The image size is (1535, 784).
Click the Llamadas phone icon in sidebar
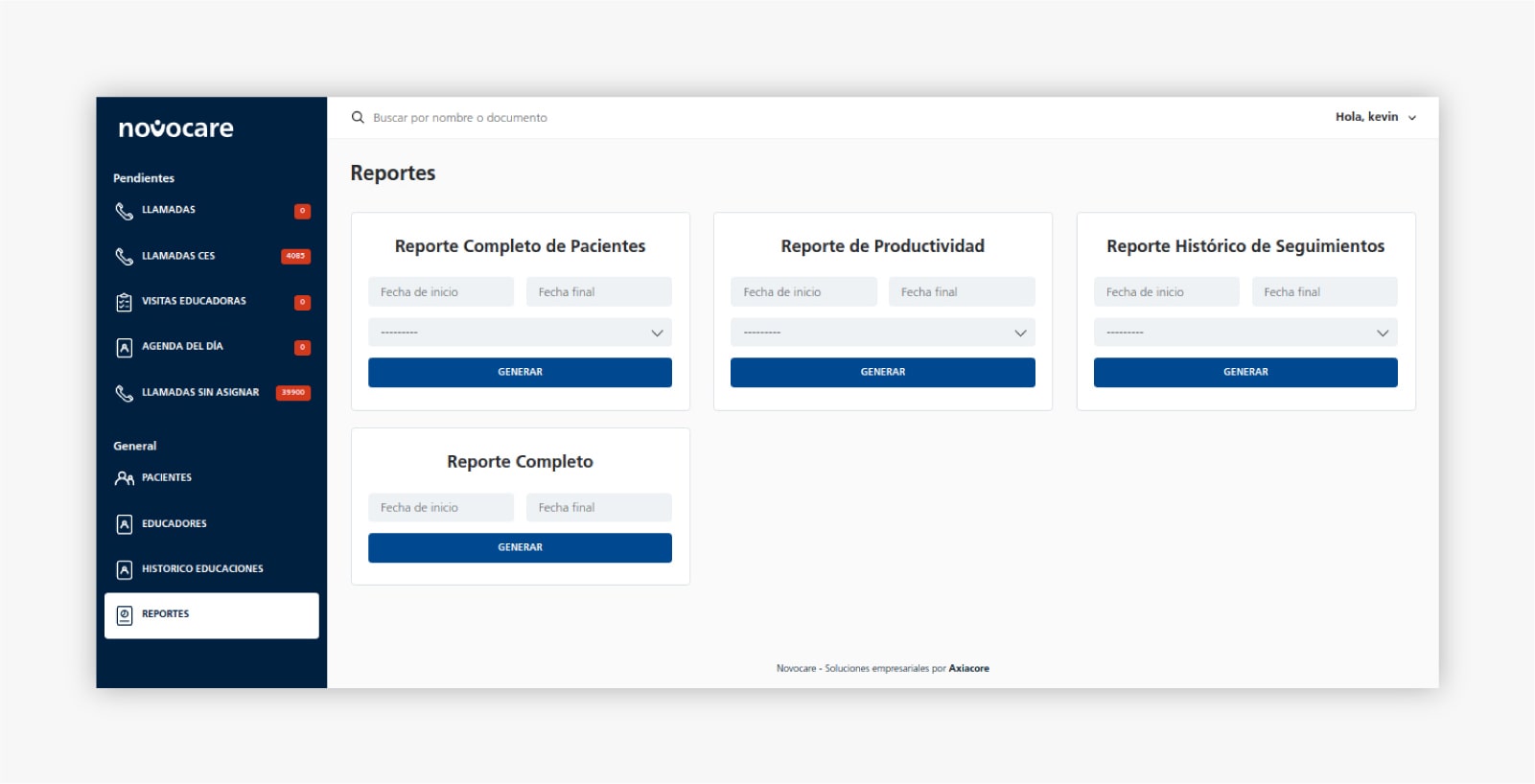pos(124,211)
